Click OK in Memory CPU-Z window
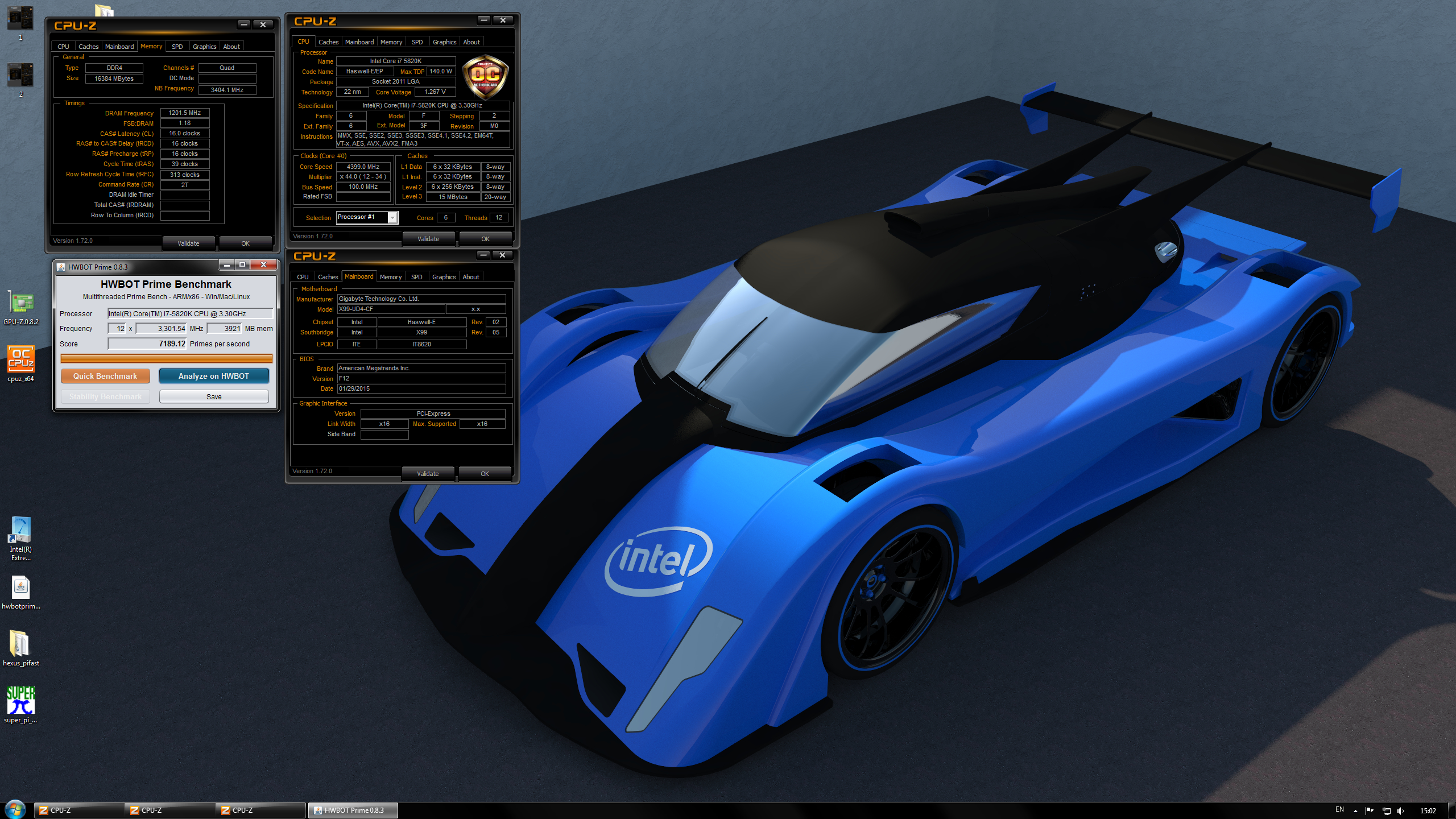1456x819 pixels. click(245, 243)
